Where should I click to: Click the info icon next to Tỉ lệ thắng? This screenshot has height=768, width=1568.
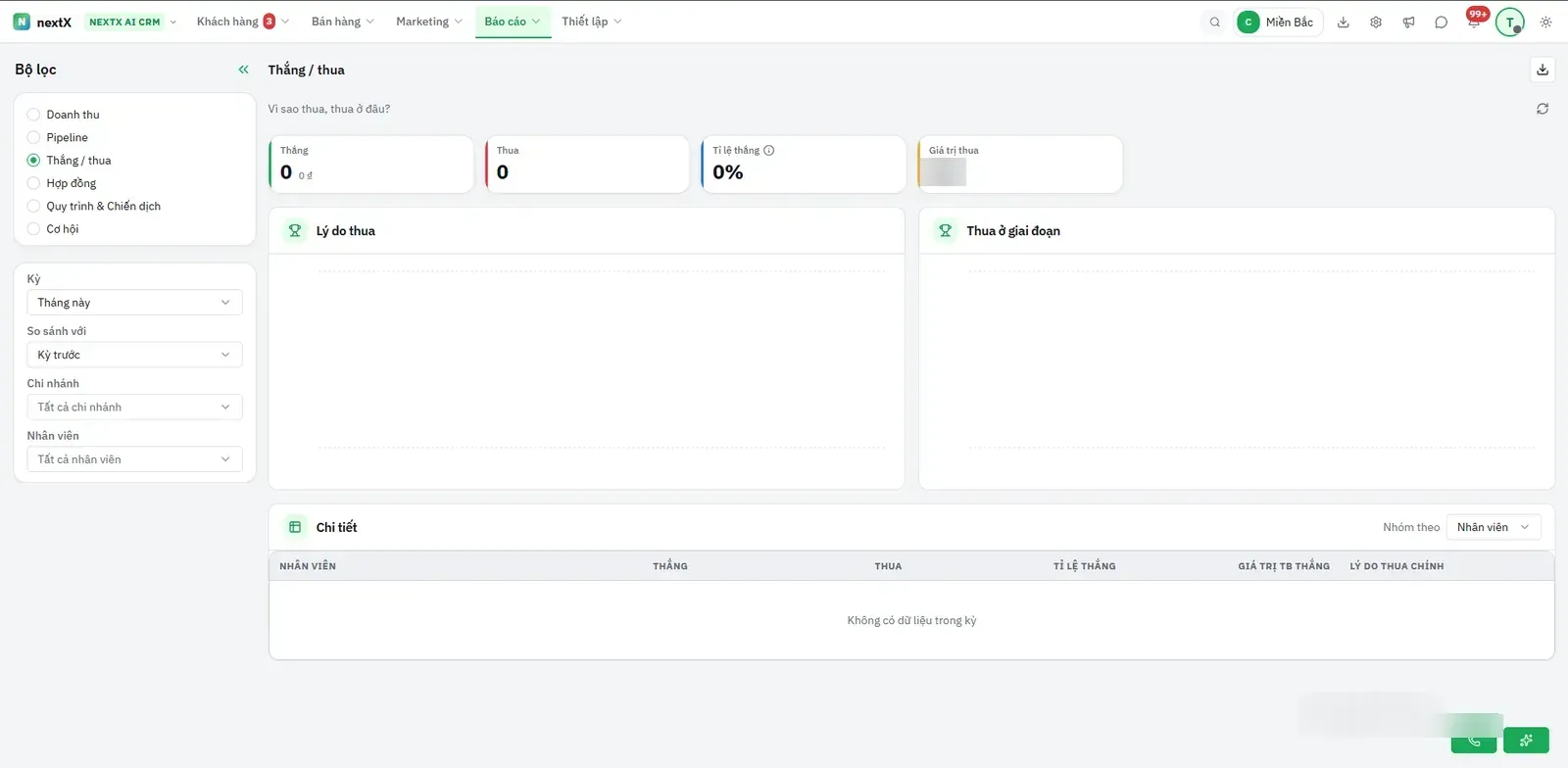[x=769, y=150]
